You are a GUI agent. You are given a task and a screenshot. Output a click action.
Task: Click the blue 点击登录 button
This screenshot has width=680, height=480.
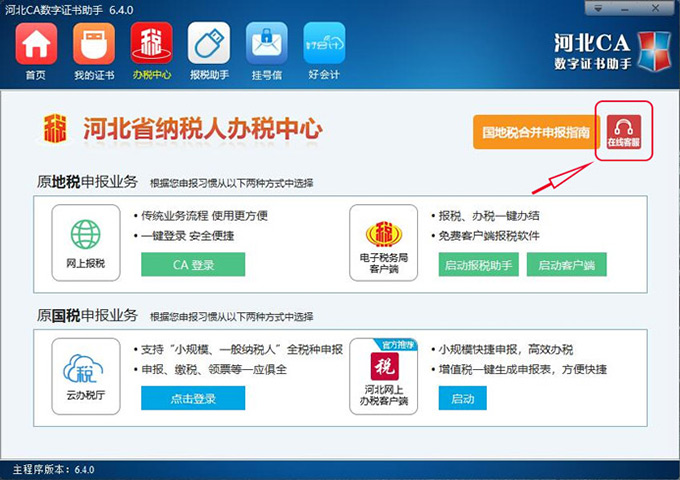coord(193,398)
